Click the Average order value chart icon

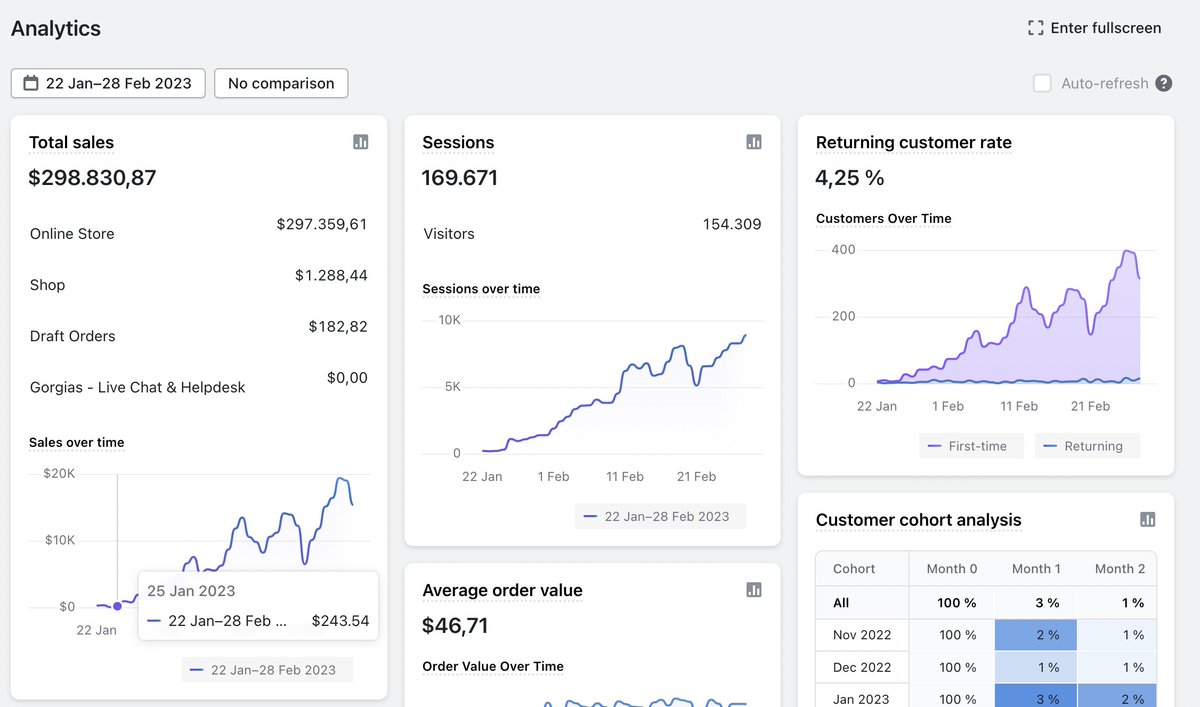click(753, 590)
